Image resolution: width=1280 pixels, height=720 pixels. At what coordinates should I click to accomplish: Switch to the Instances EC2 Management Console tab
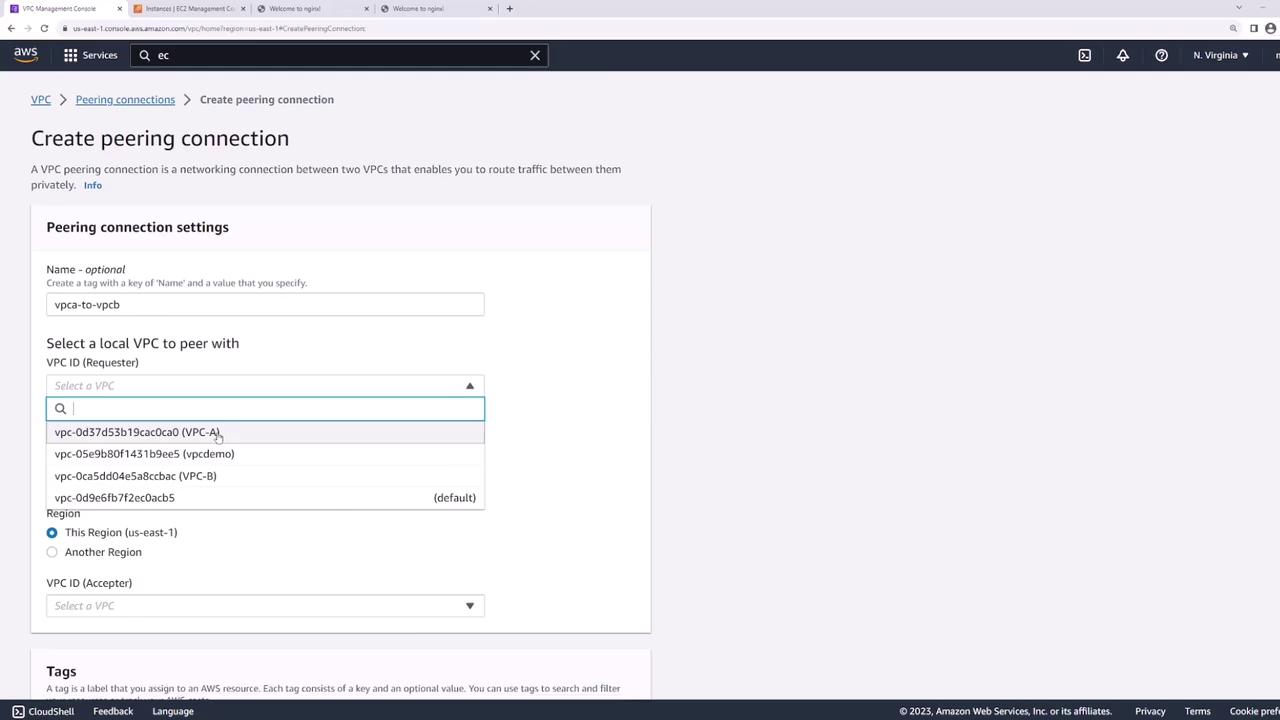188,9
